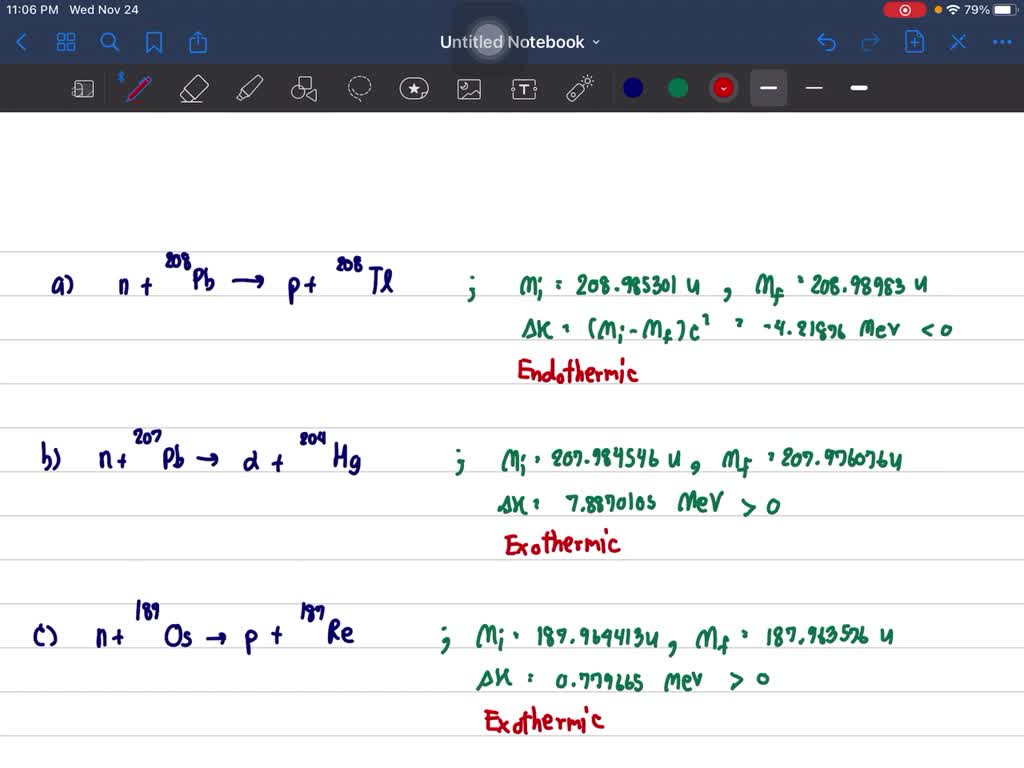Open the Share menu
The image size is (1024, 768).
[197, 42]
